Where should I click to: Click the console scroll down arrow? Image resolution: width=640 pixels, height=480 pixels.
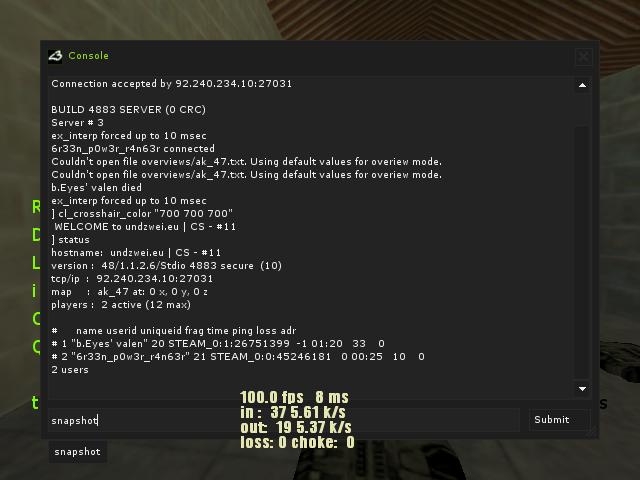(582, 389)
